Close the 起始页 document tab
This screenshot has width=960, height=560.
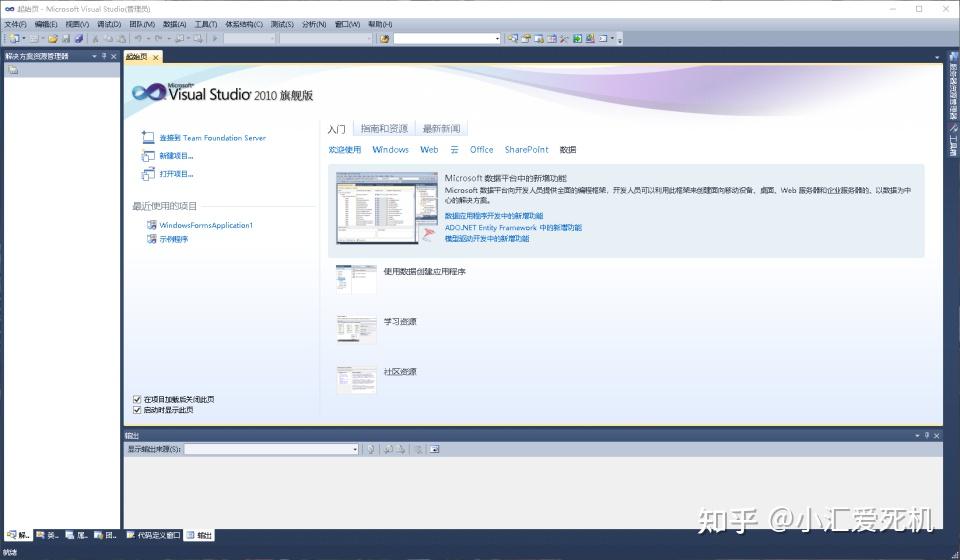click(x=156, y=57)
